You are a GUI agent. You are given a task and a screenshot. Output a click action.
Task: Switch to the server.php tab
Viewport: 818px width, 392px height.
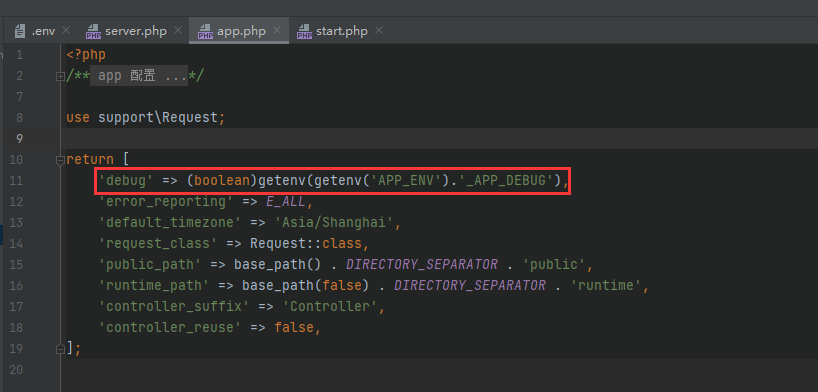click(x=135, y=31)
